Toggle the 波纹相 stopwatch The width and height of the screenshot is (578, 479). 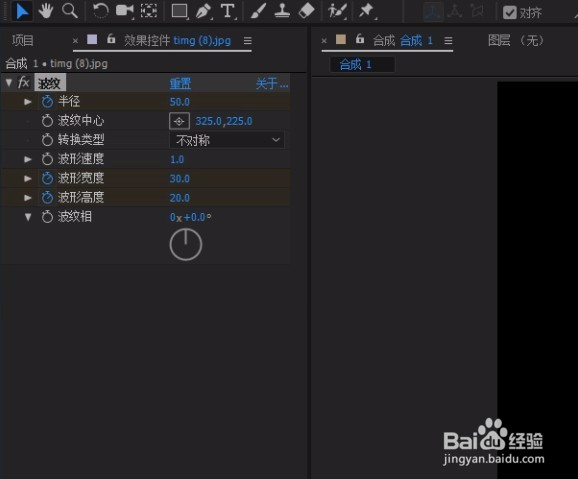pos(47,217)
